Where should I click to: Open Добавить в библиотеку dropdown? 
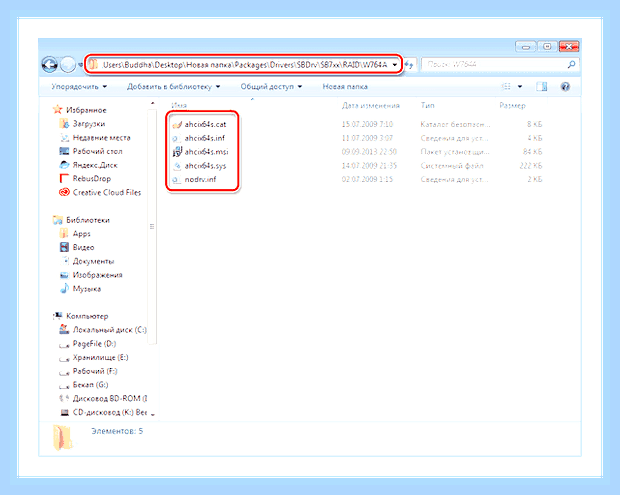pos(173,87)
